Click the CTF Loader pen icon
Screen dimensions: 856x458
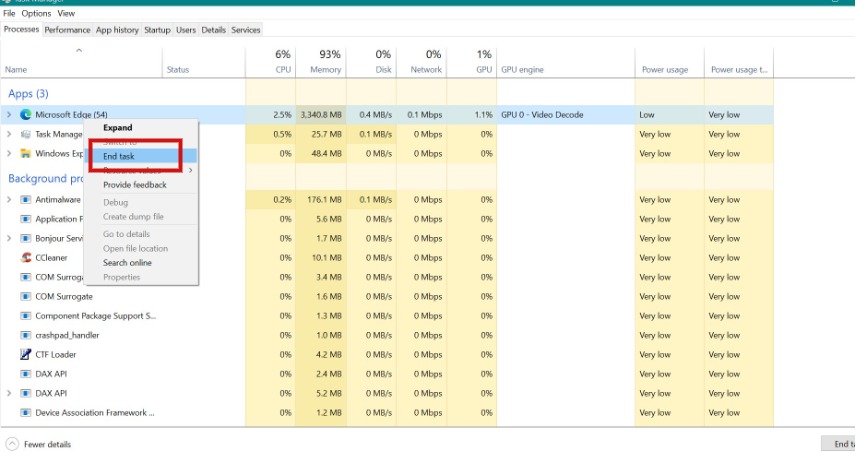click(25, 354)
